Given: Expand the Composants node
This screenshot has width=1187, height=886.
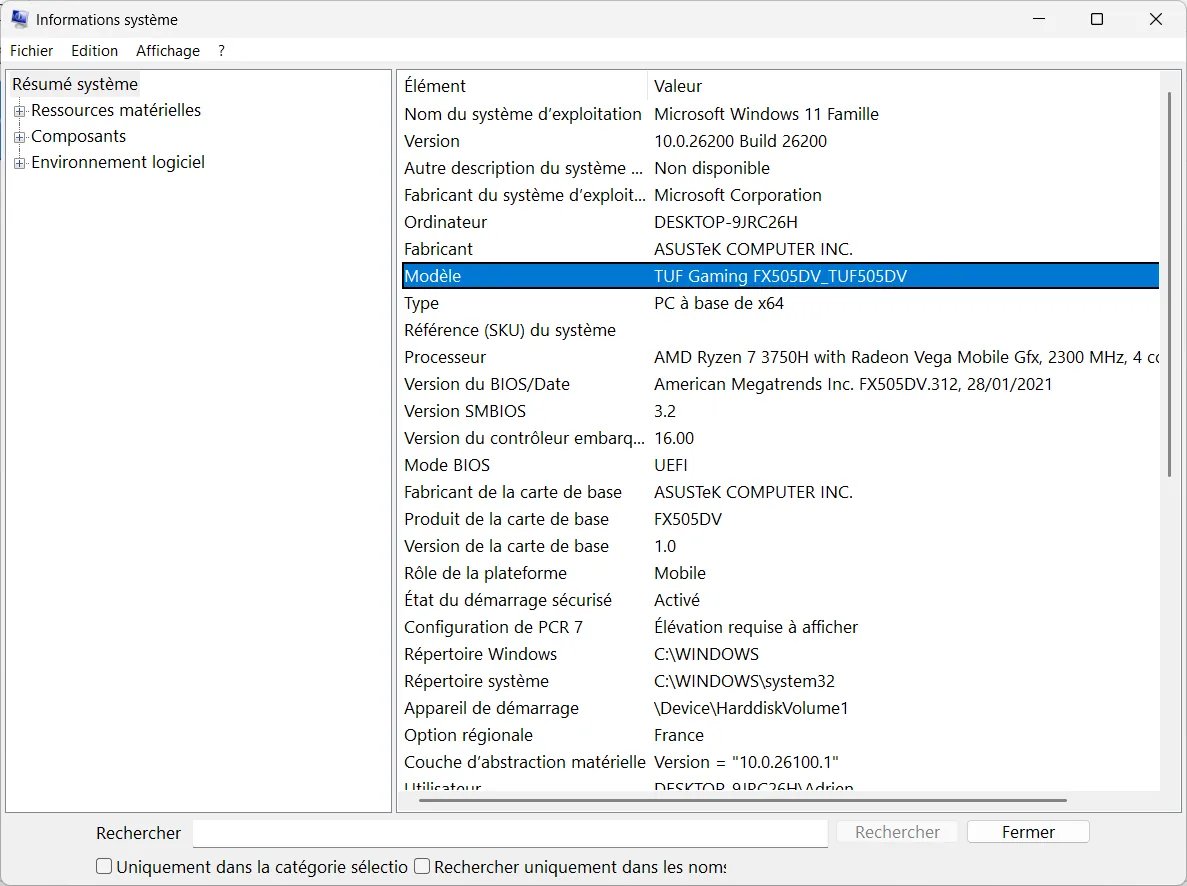Looking at the screenshot, I should [x=20, y=137].
